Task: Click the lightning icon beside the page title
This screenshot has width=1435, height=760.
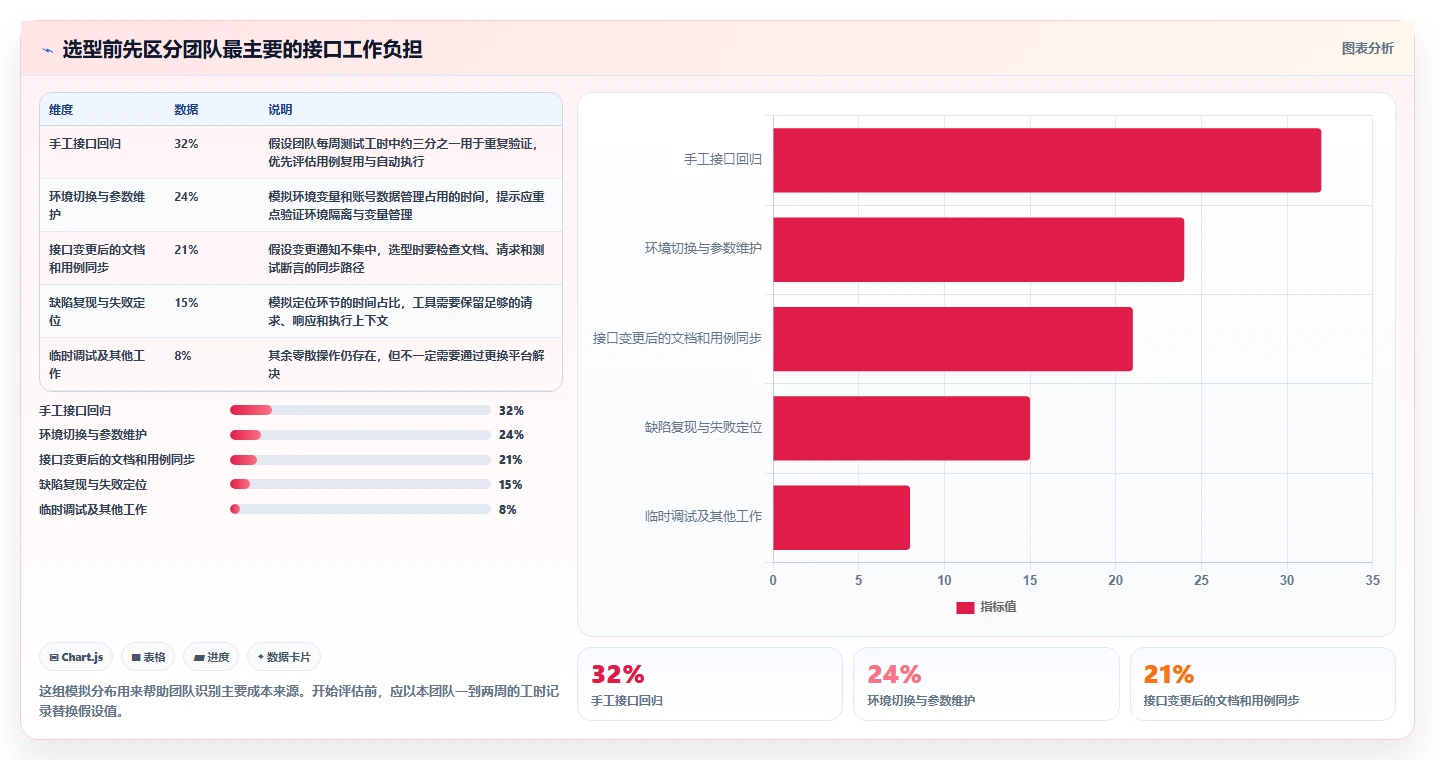Action: coord(47,49)
